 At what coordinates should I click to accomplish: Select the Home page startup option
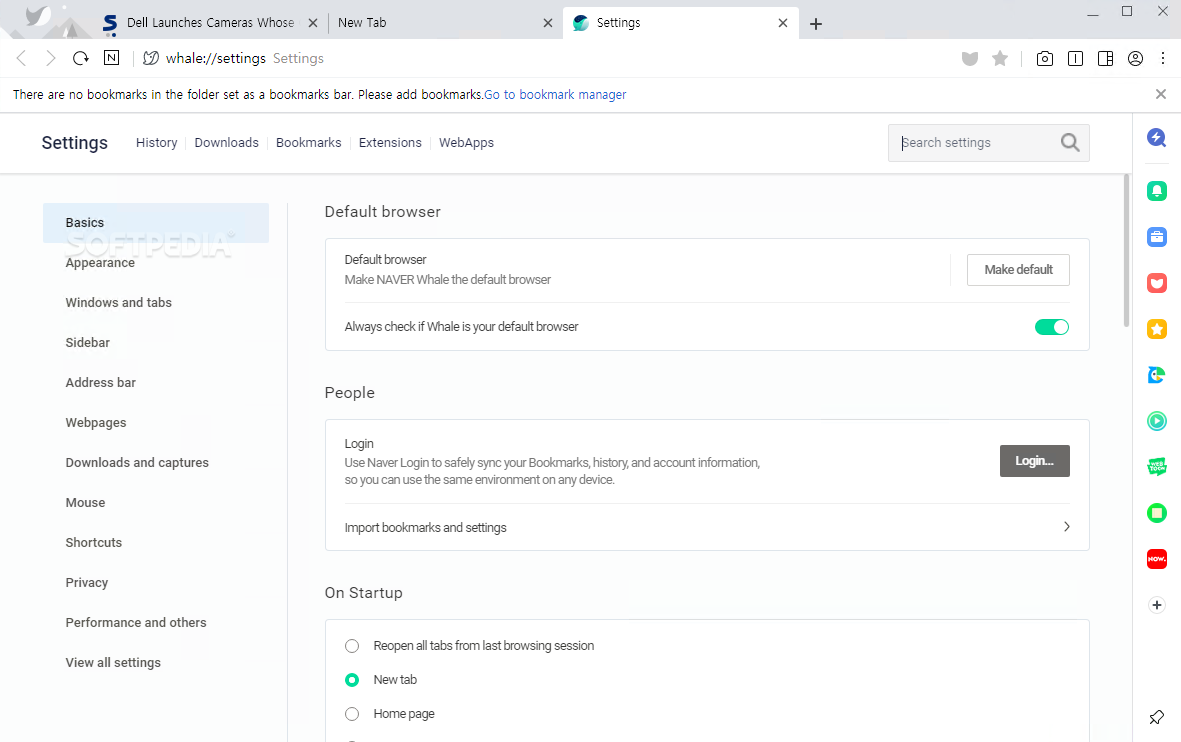(x=352, y=713)
